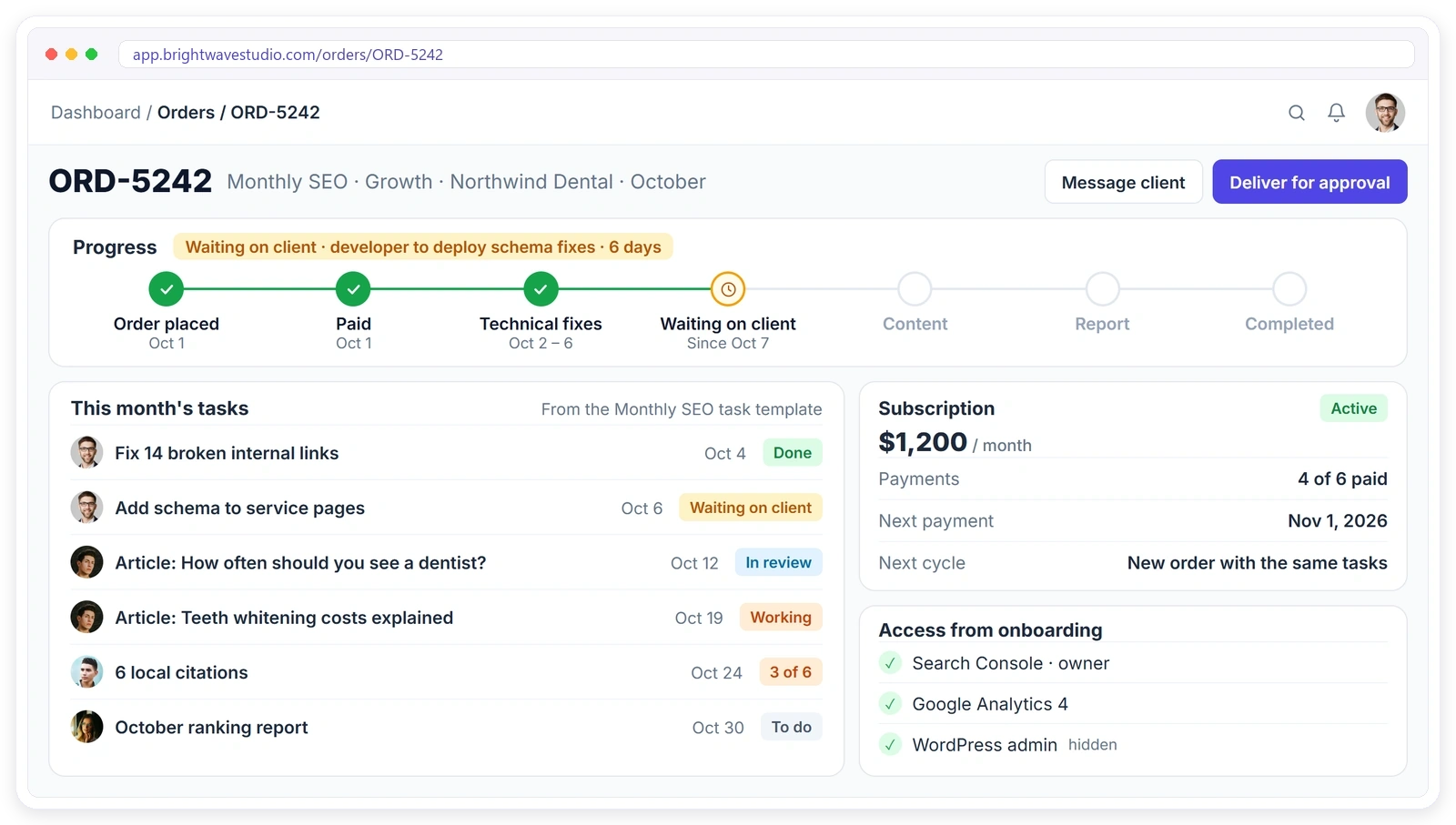Click assignee avatar for dentist article task
The image size is (1456, 825).
pos(86,562)
